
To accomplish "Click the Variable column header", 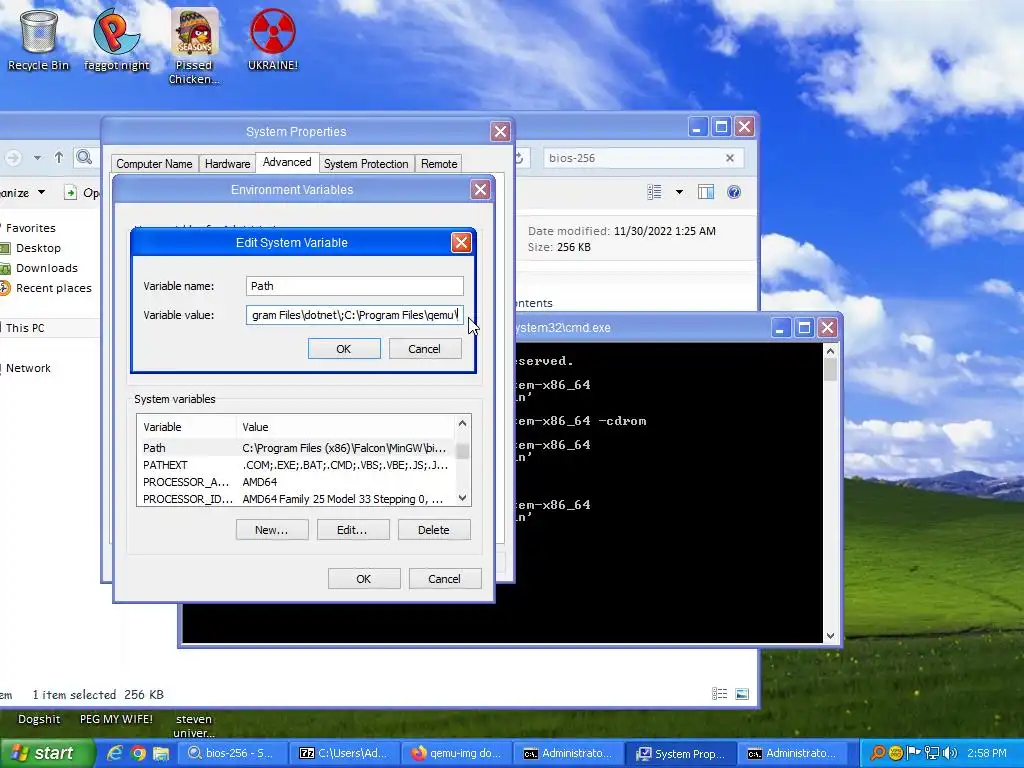I will 187,427.
